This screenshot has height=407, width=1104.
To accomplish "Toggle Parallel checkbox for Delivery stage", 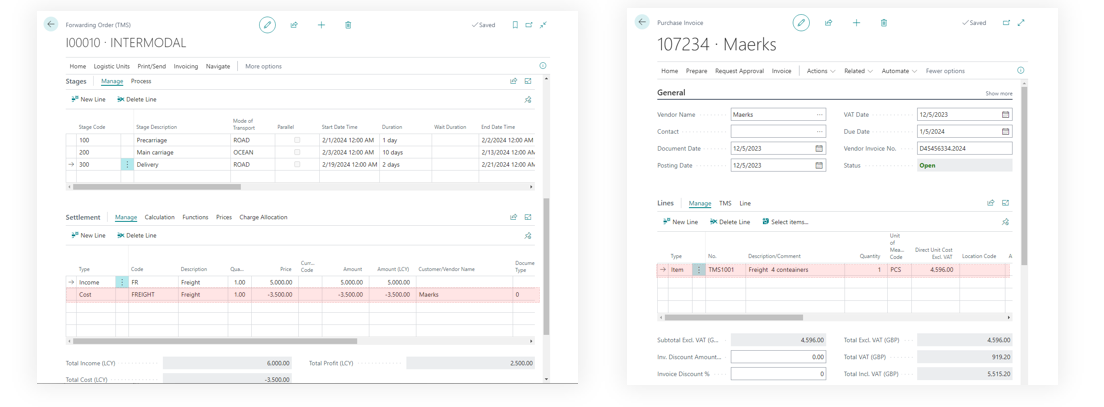I will point(297,164).
